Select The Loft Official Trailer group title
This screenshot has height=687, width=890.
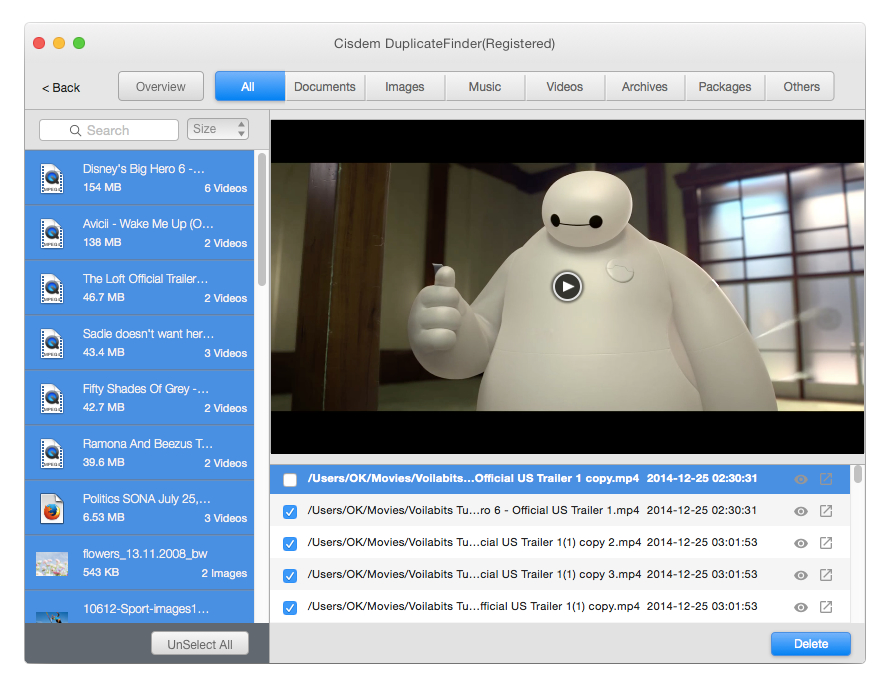coord(145,279)
